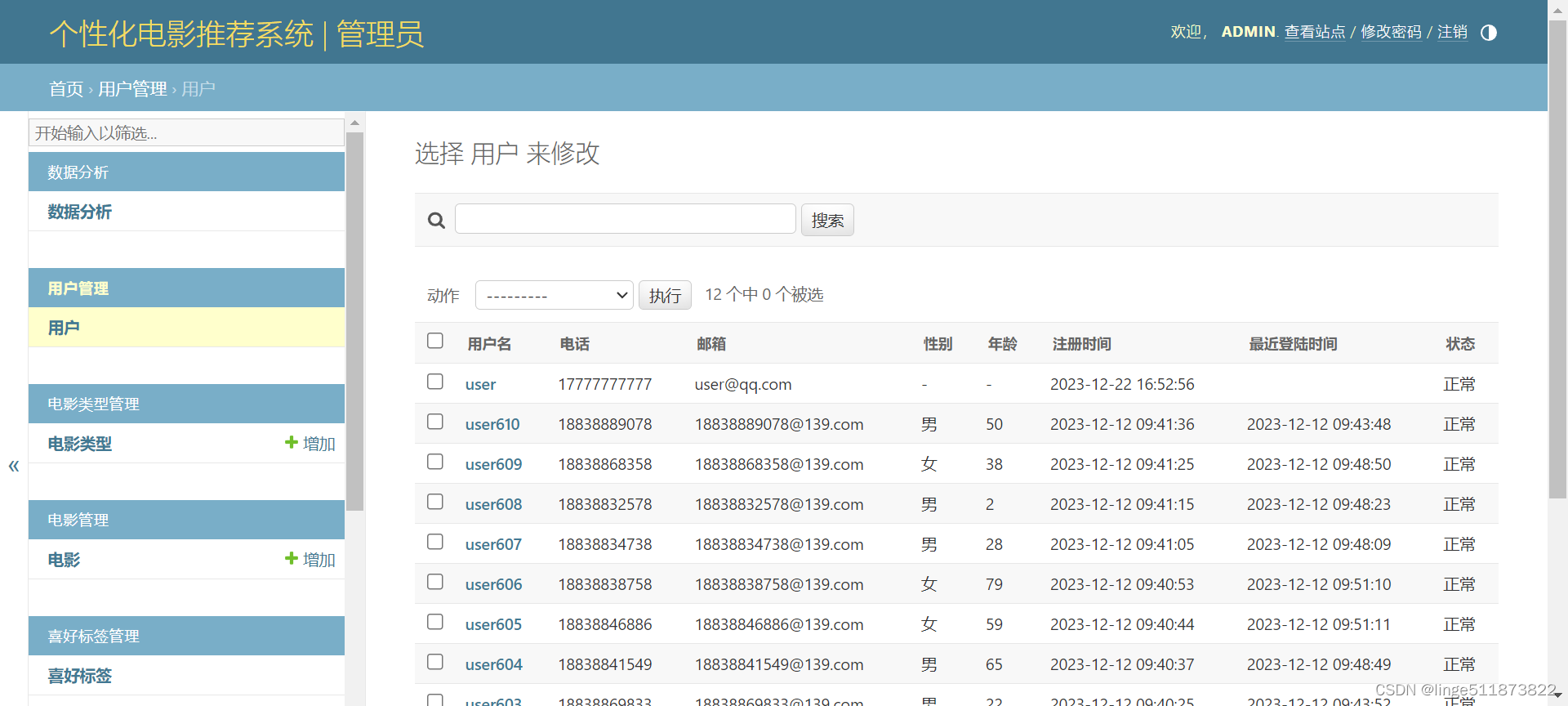Click the site title 个性化电影推荐系统
Screen dimensions: 1568x706
point(181,34)
